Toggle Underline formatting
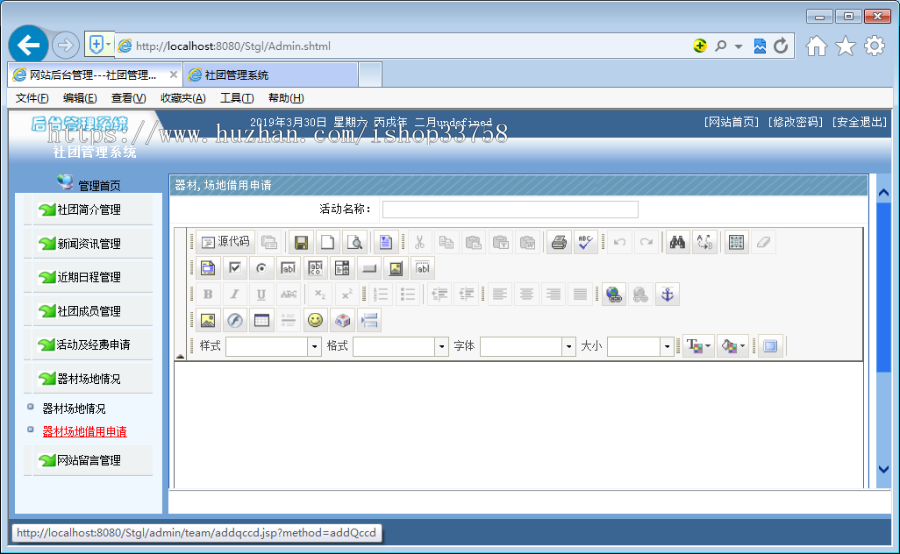The image size is (900, 554). (x=261, y=295)
